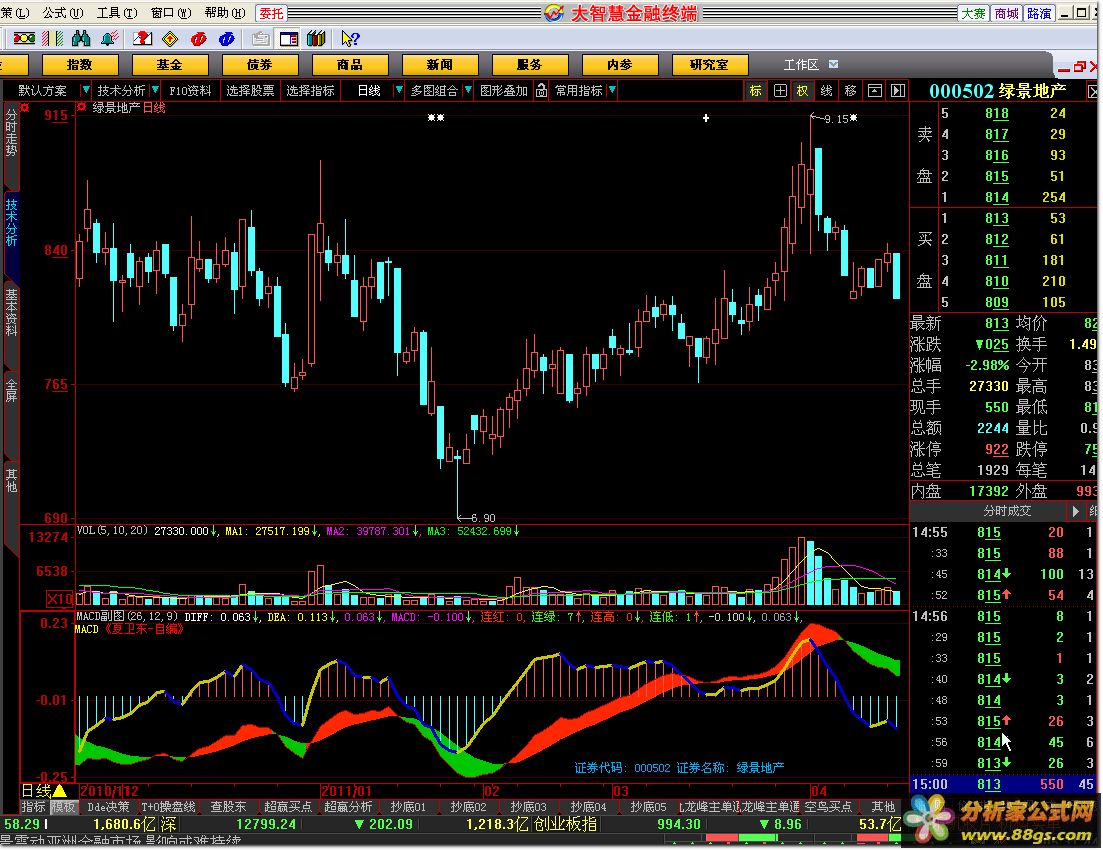Select the 模板 bottom tab
Image resolution: width=1103 pixels, height=850 pixels.
[63, 806]
